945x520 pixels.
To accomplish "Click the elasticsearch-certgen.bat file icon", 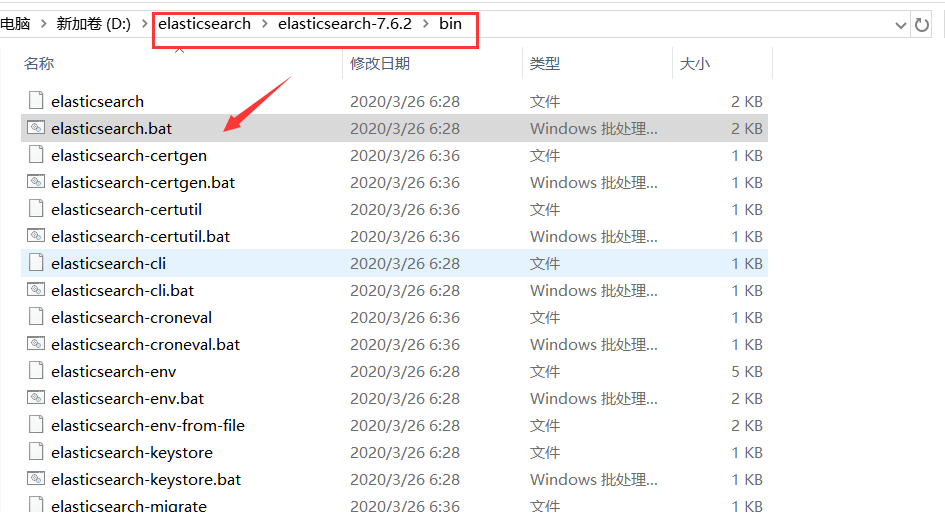I will pos(36,181).
